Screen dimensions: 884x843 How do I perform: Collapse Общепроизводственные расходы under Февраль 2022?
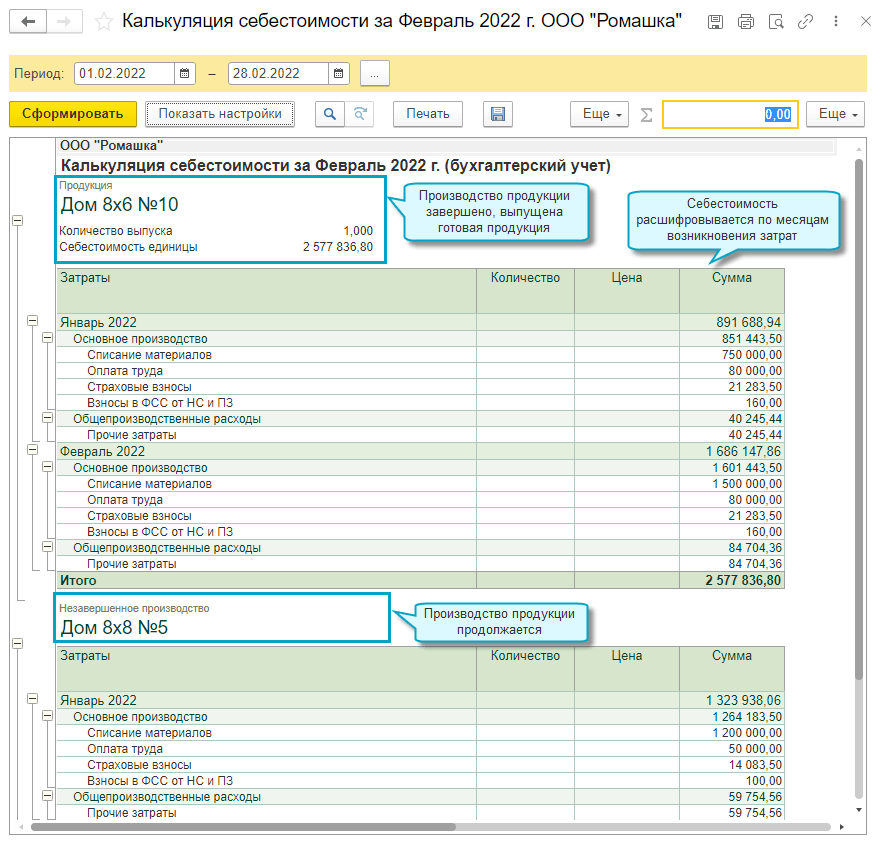point(47,547)
